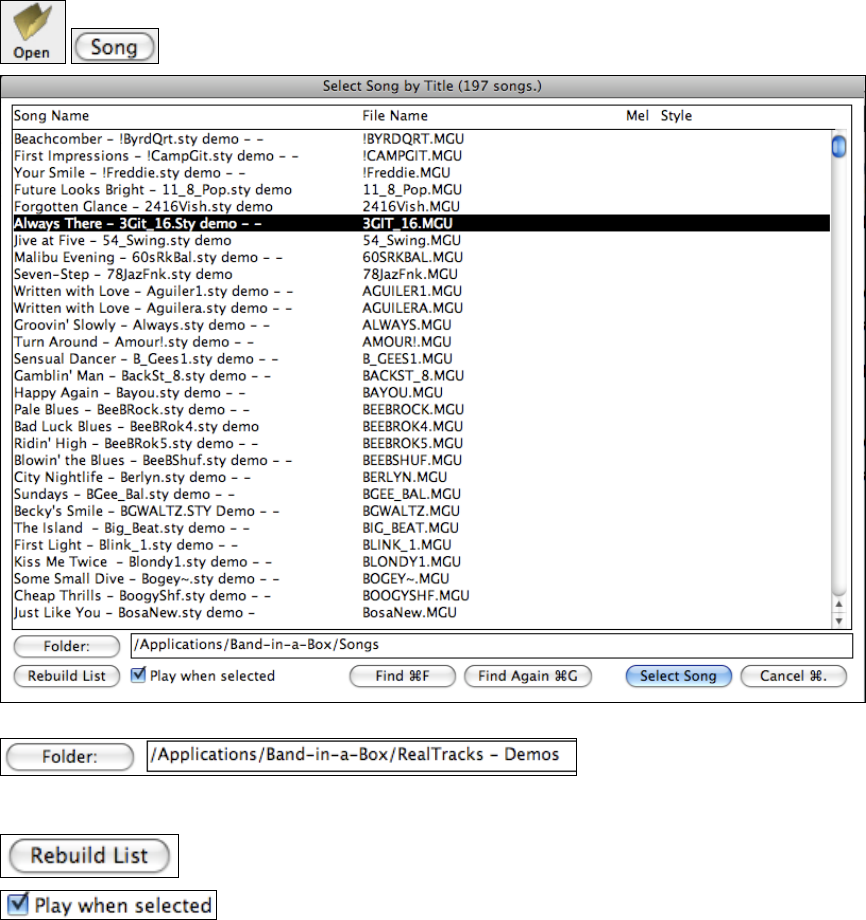The image size is (866, 920).
Task: Select Your Smile - !Freddie.sty demo row
Action: tap(421, 173)
